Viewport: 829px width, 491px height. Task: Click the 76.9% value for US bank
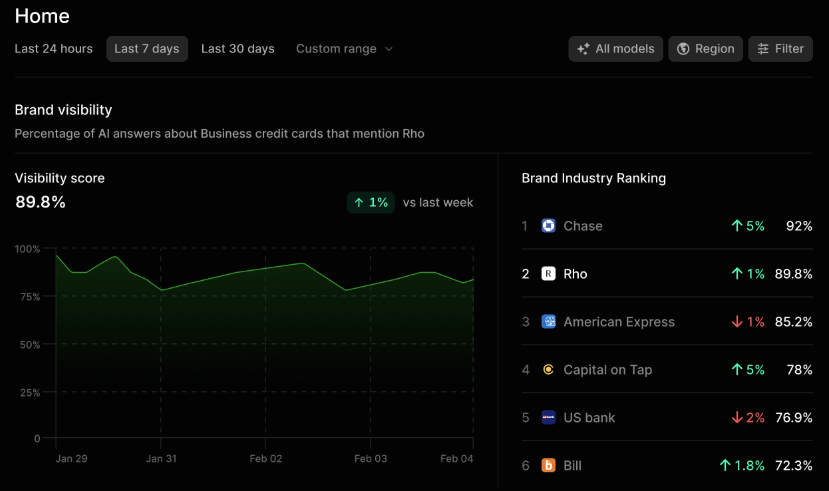point(794,418)
